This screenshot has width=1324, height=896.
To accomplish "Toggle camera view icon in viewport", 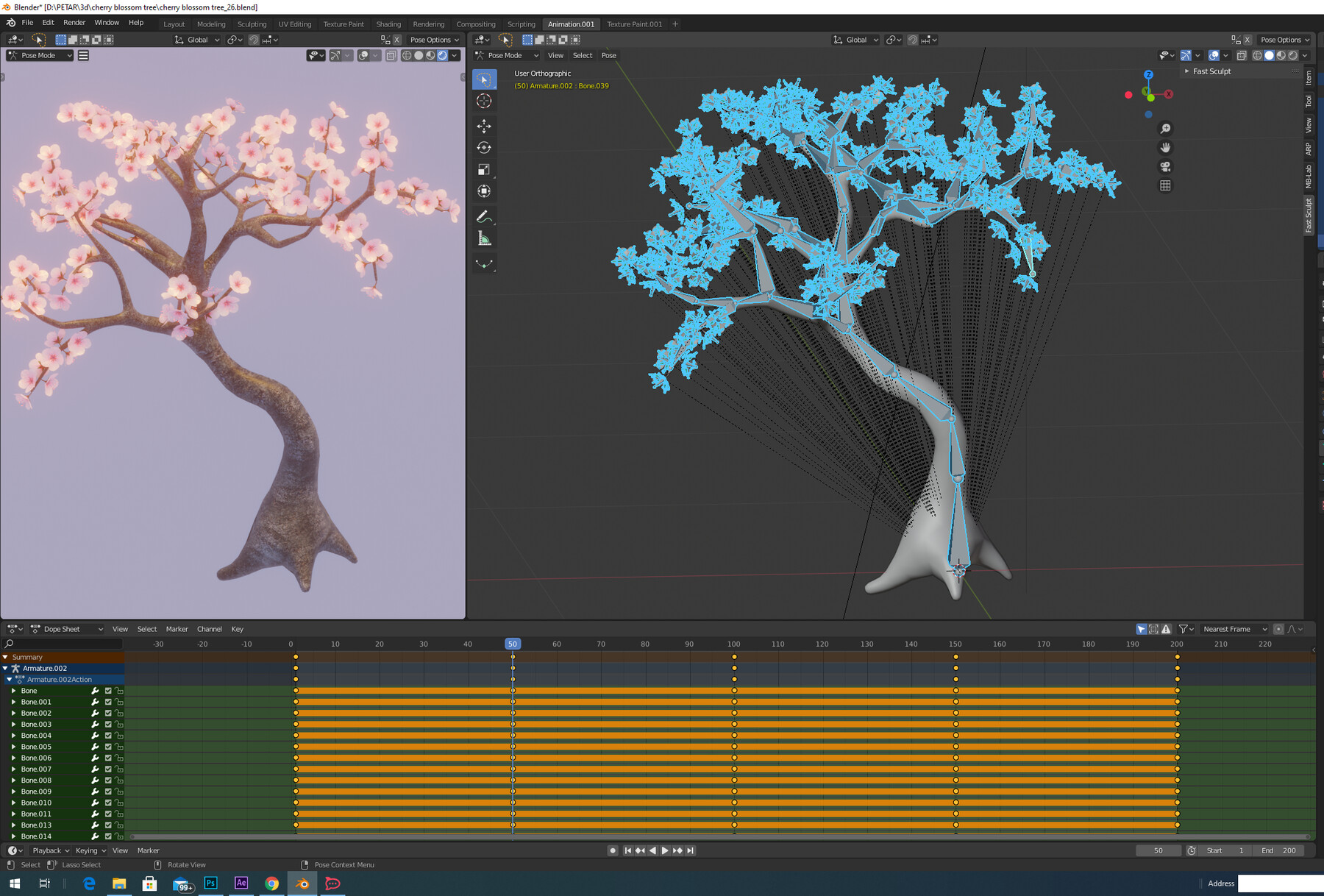I will coord(1165,167).
